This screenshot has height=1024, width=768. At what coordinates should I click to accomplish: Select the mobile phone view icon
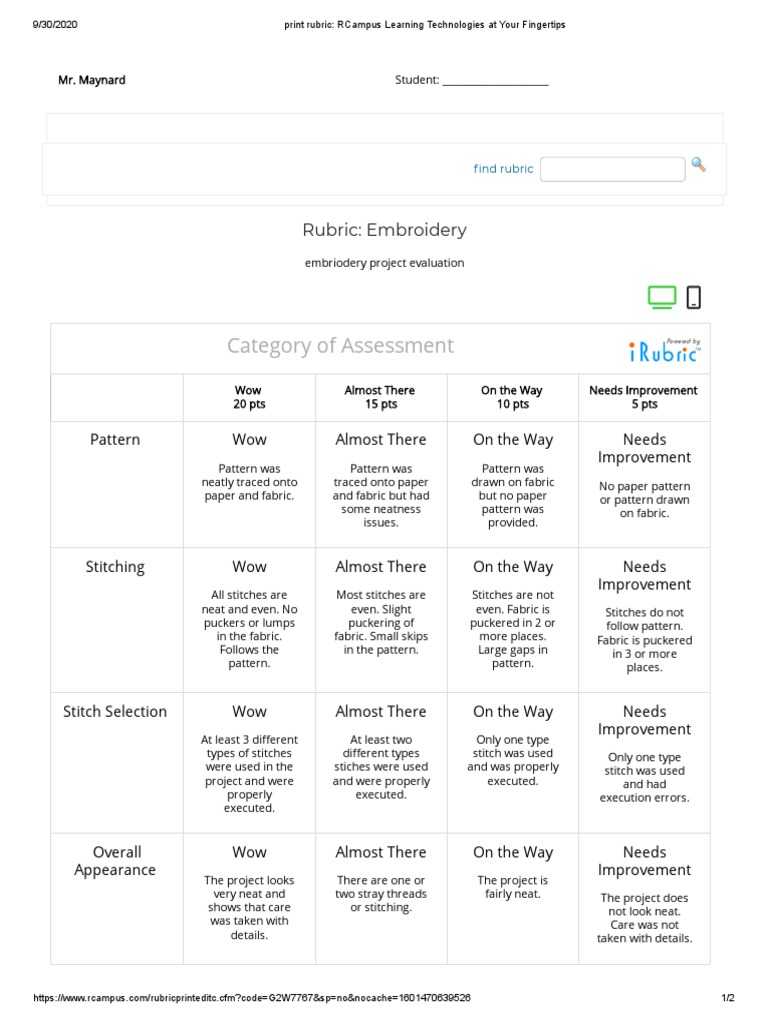694,297
